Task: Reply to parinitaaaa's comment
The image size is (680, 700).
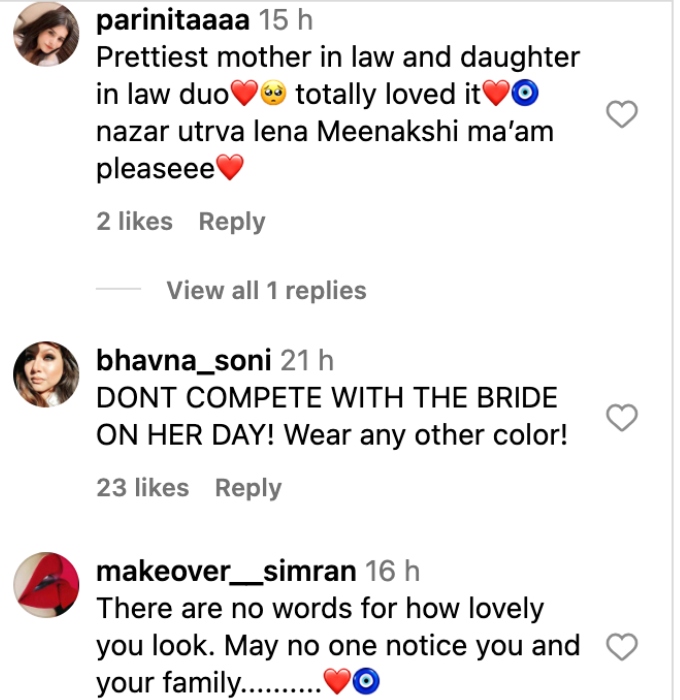Action: click(231, 221)
